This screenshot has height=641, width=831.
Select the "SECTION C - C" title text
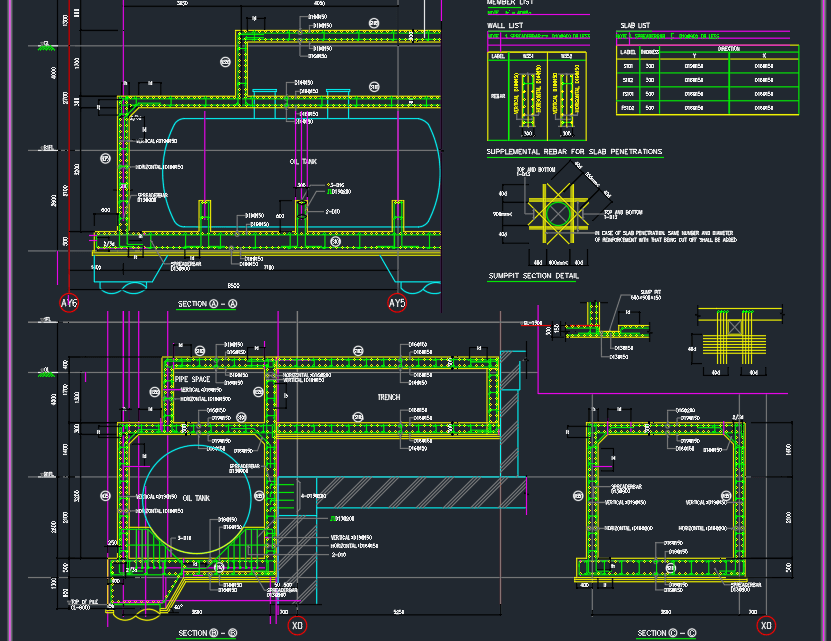(667, 633)
